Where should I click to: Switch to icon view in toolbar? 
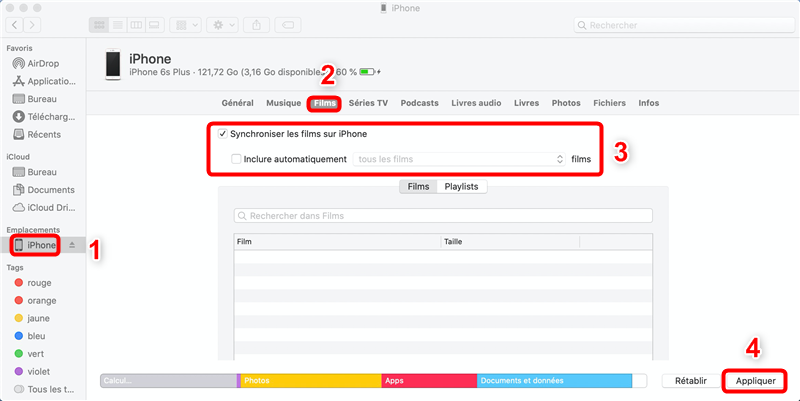click(x=99, y=25)
